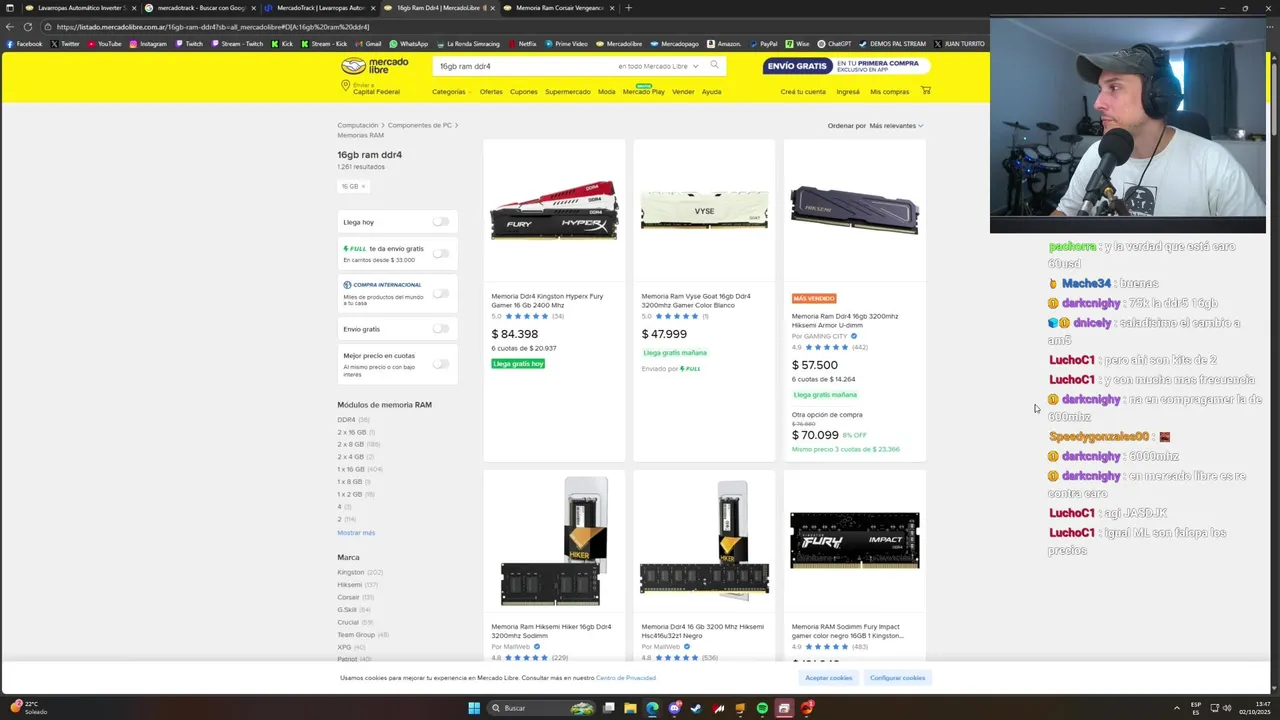The image size is (1280, 720).
Task: Expand RAM modules list via Mostrar más
Action: tap(356, 533)
